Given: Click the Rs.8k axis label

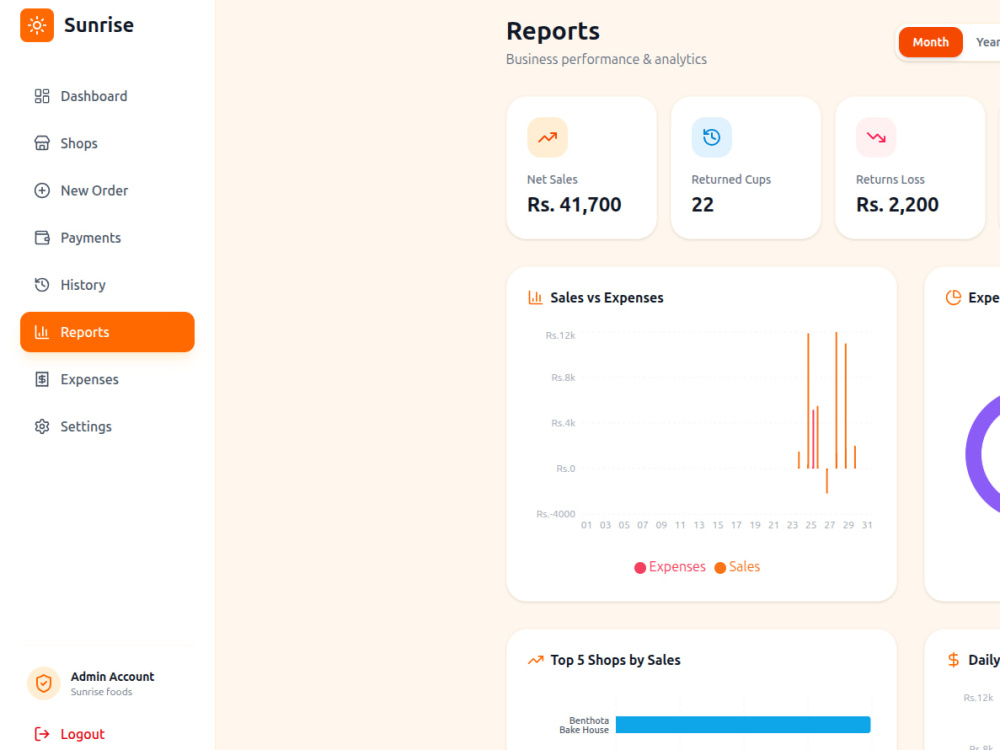Looking at the screenshot, I should click(563, 378).
